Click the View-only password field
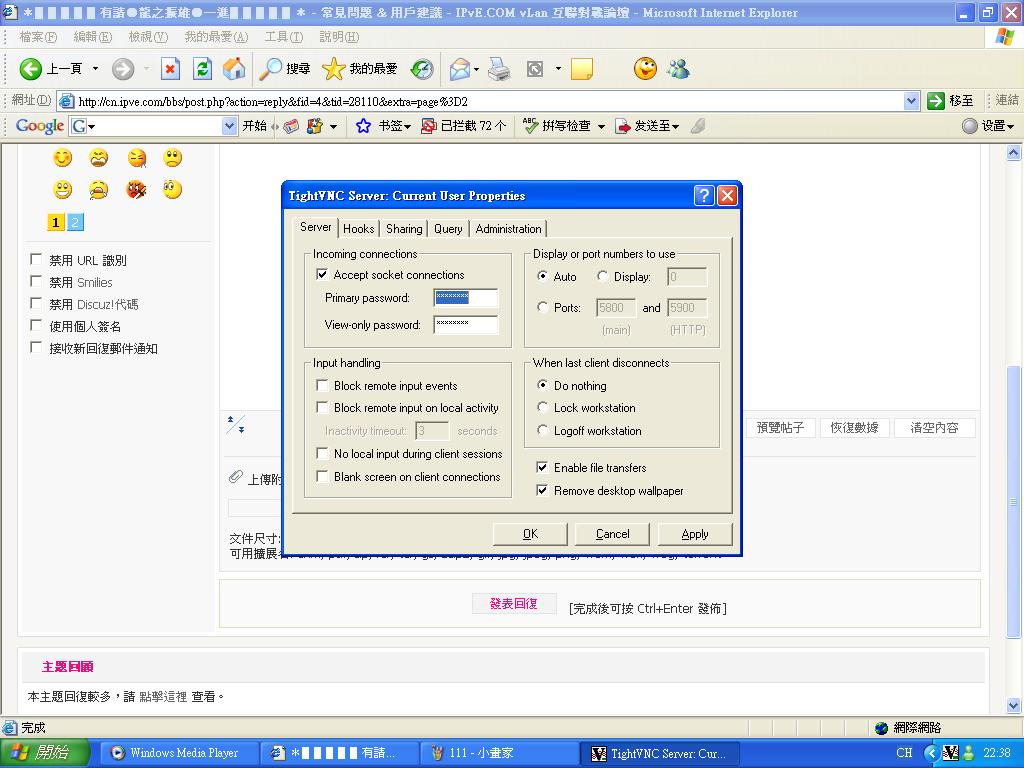1024x768 pixels. point(466,325)
